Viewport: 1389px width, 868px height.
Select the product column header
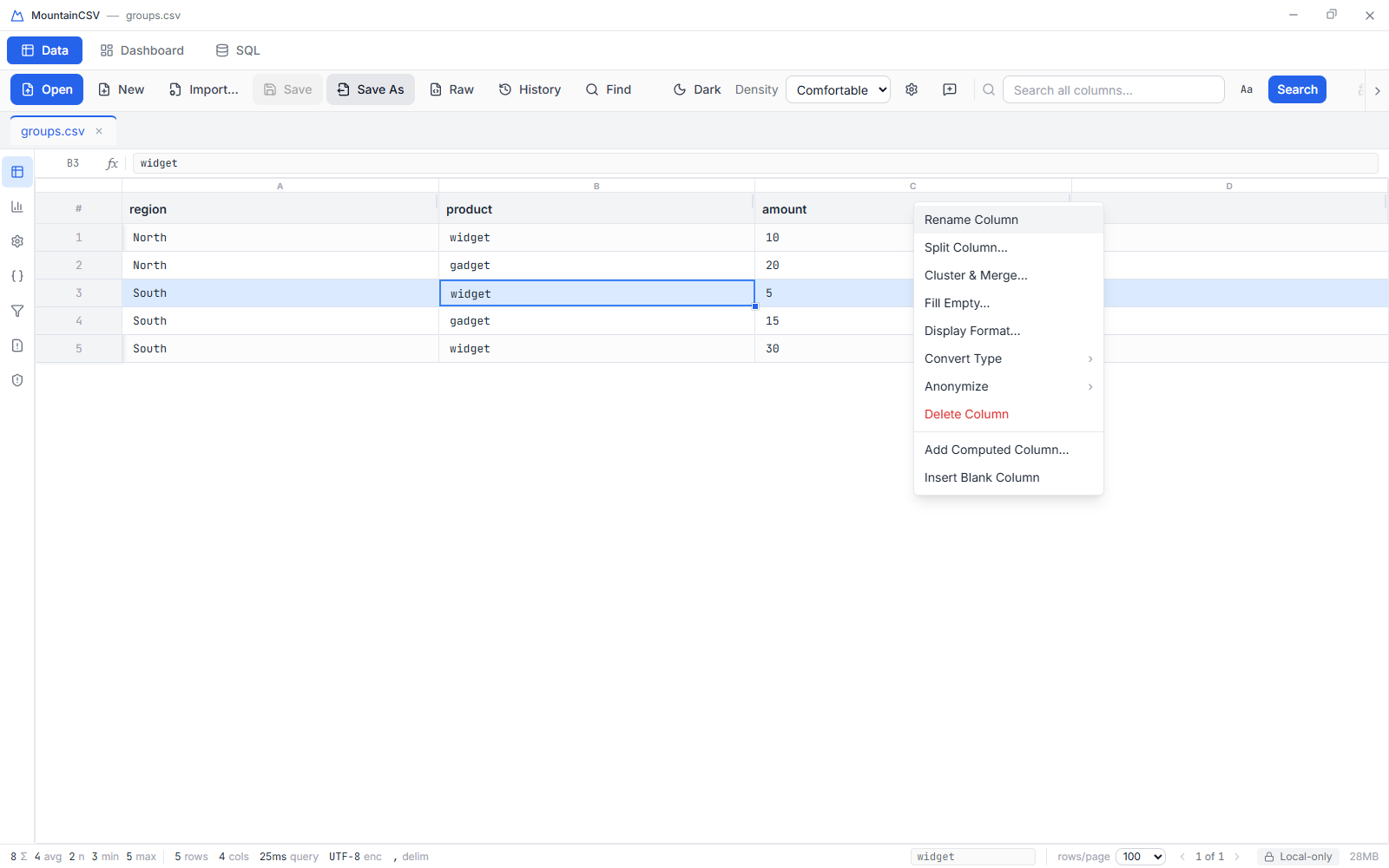pyautogui.click(x=596, y=209)
